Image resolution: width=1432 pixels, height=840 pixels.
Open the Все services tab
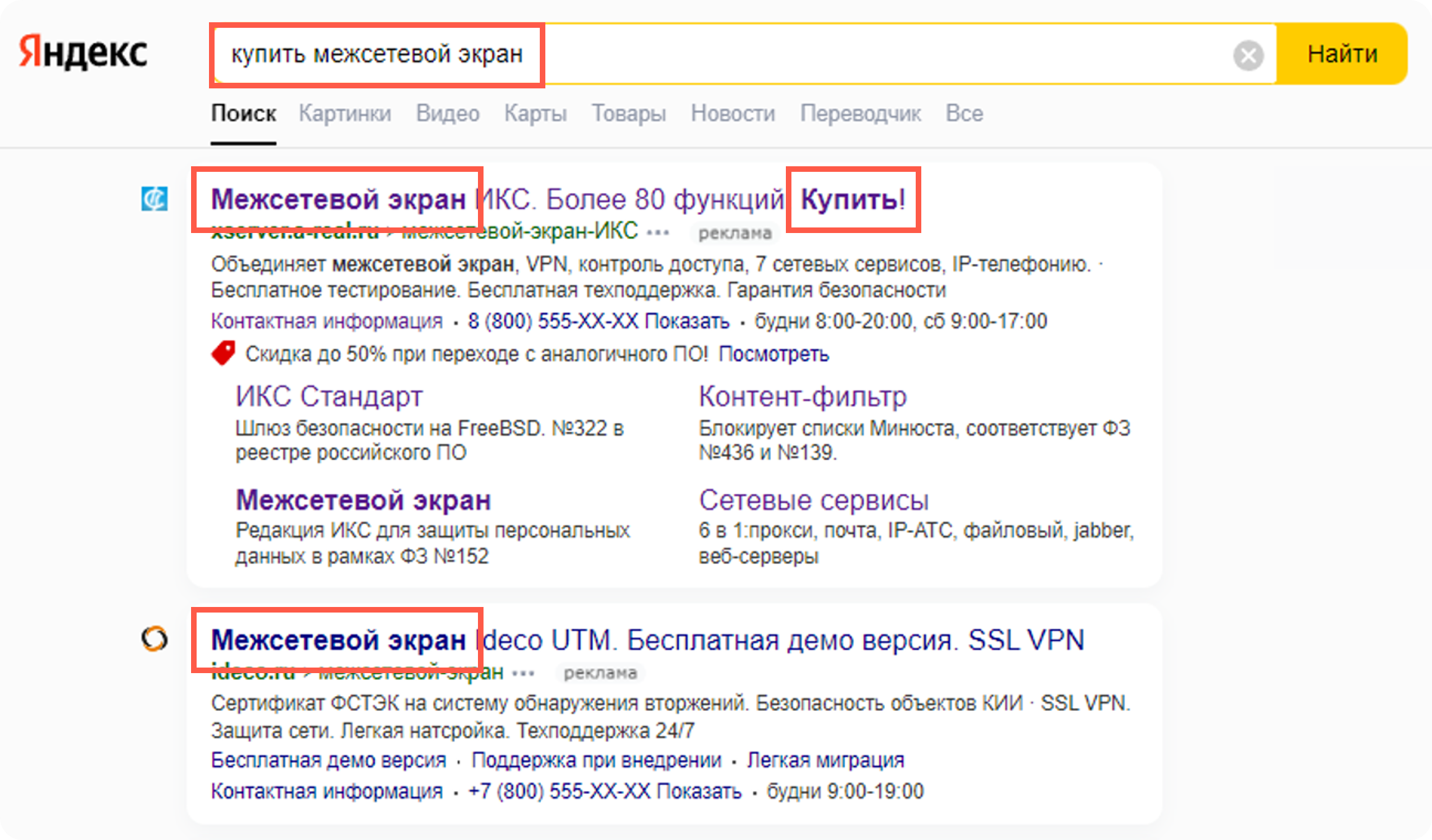[964, 114]
